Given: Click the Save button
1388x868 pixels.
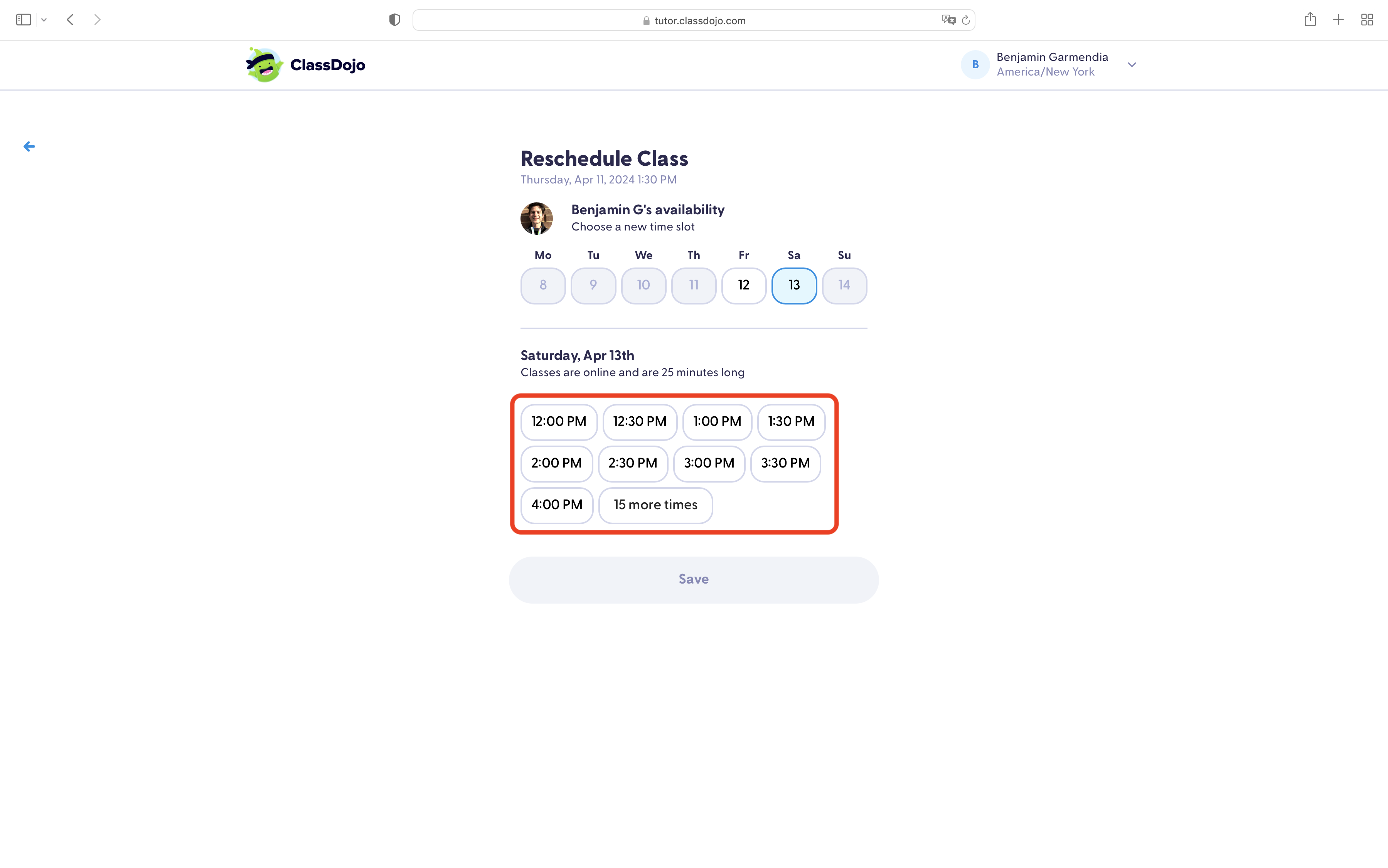Looking at the screenshot, I should click(693, 579).
